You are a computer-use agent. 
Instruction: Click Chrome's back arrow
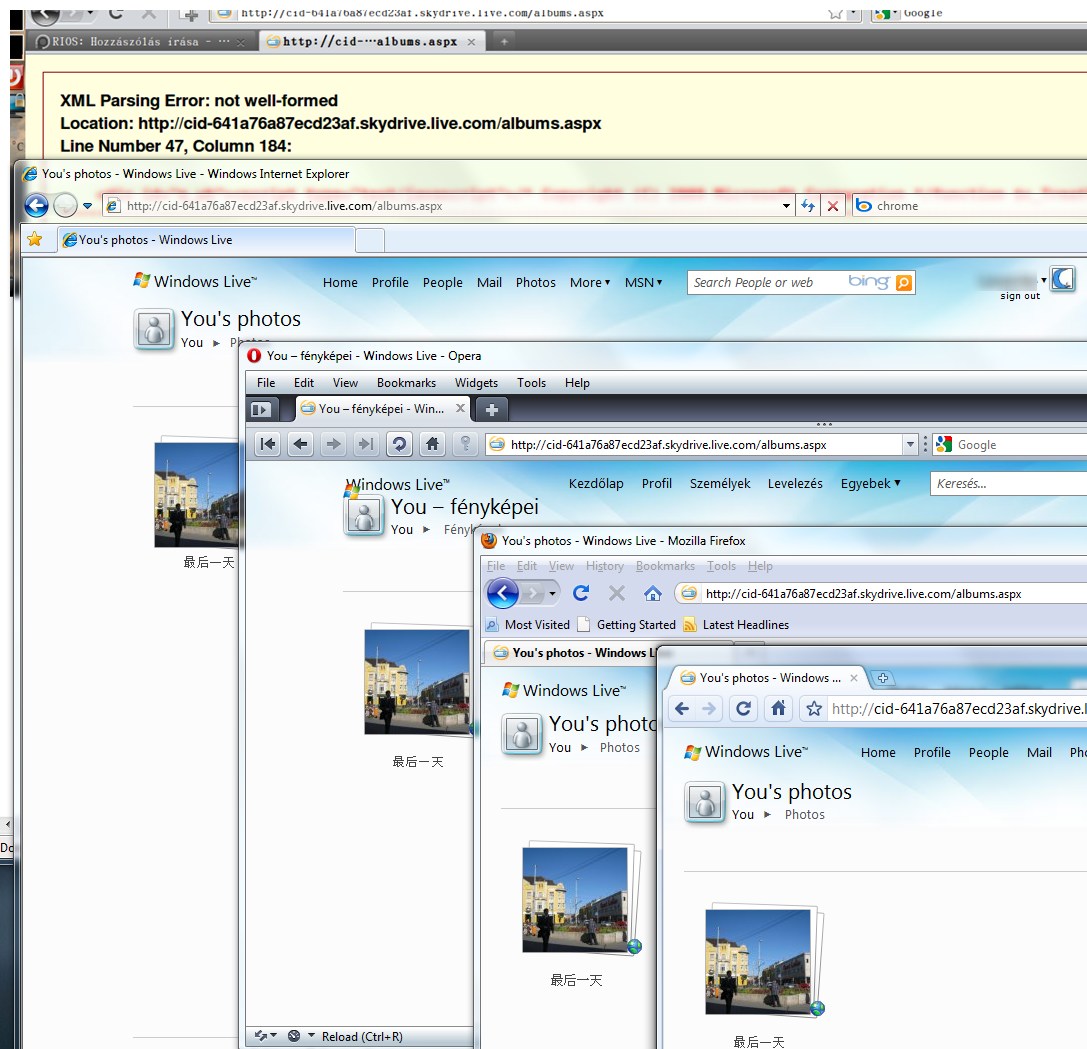(682, 709)
